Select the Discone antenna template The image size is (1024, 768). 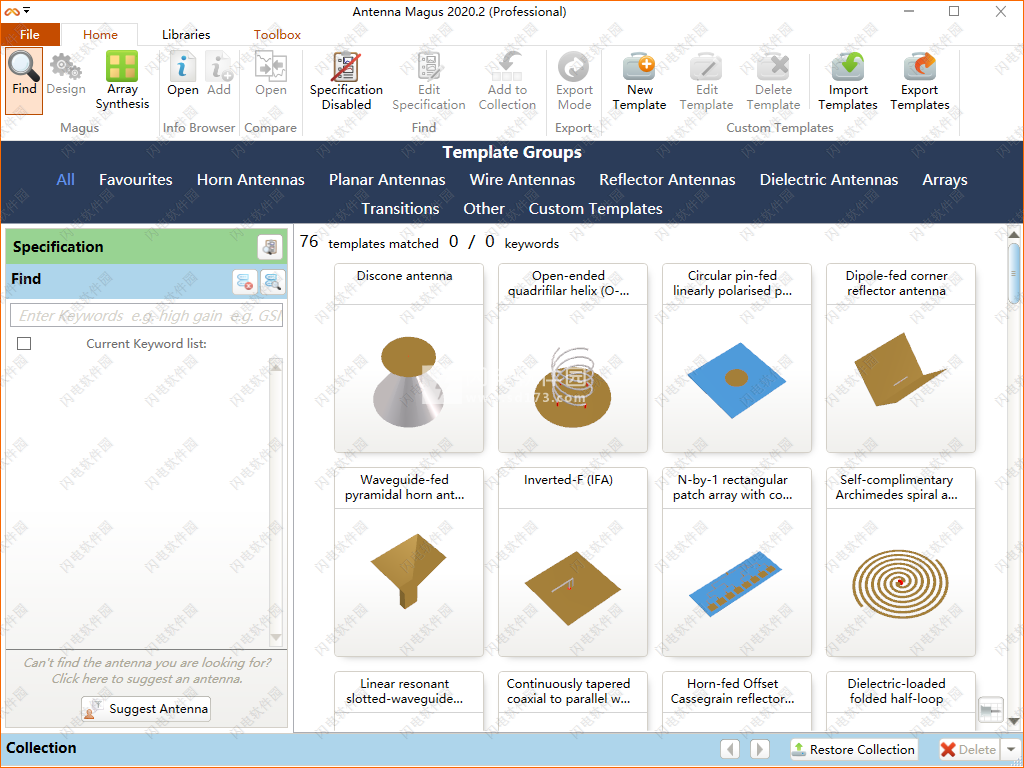coord(409,358)
